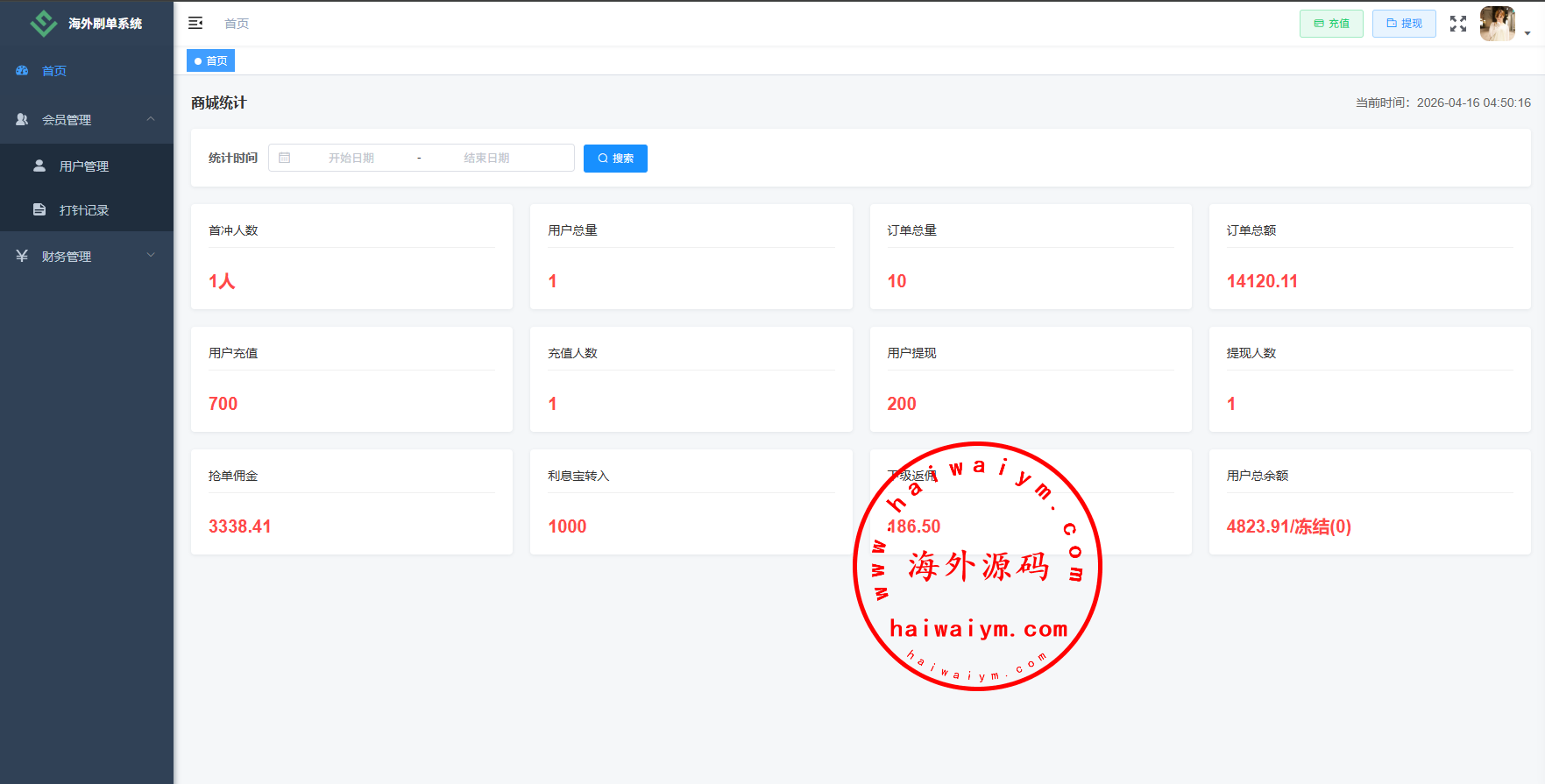Click the green 充值 button

(1330, 24)
